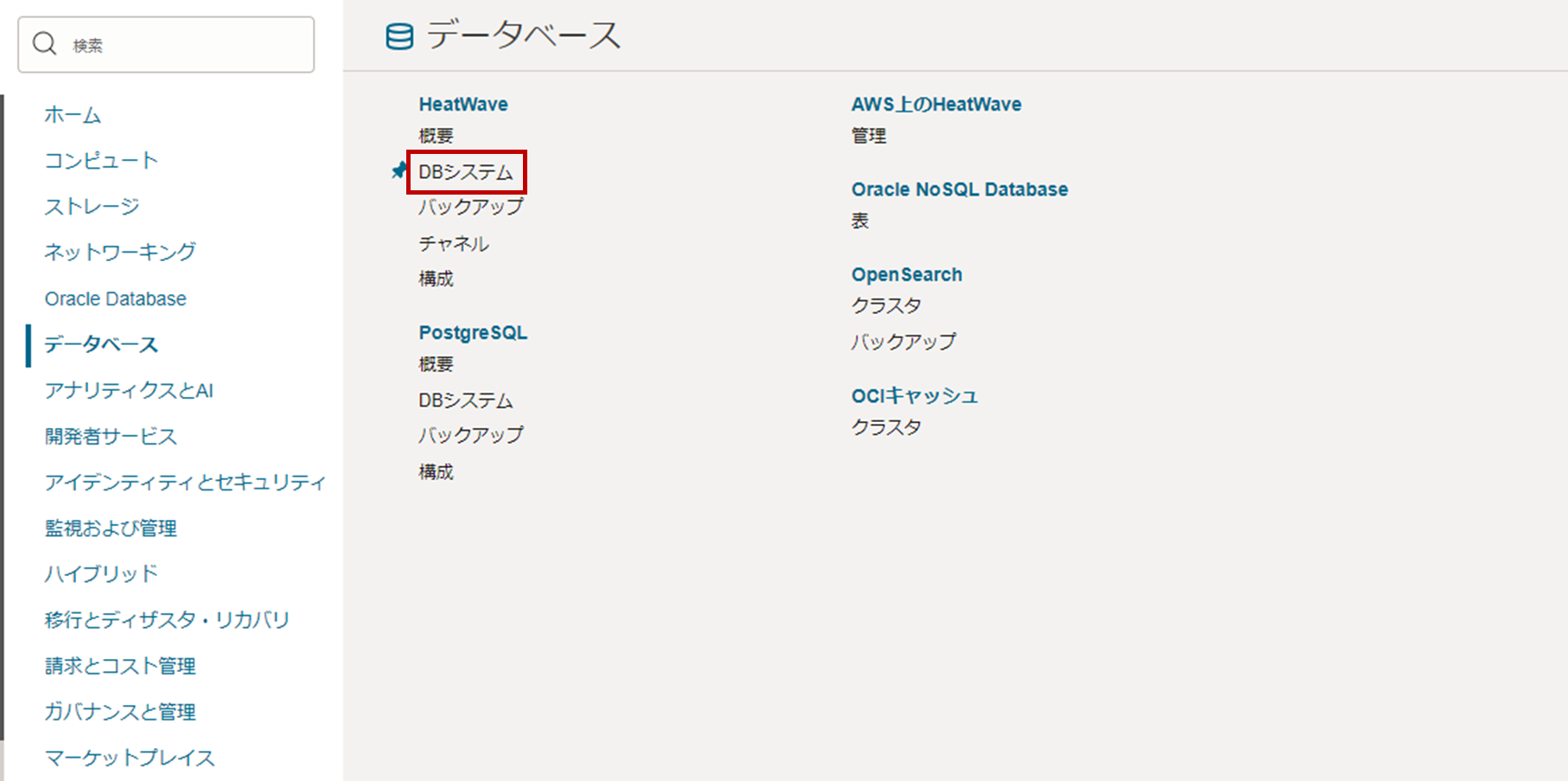Screen dimensions: 1568x781
Task: Open DBシステム under HeatWave
Action: point(466,172)
